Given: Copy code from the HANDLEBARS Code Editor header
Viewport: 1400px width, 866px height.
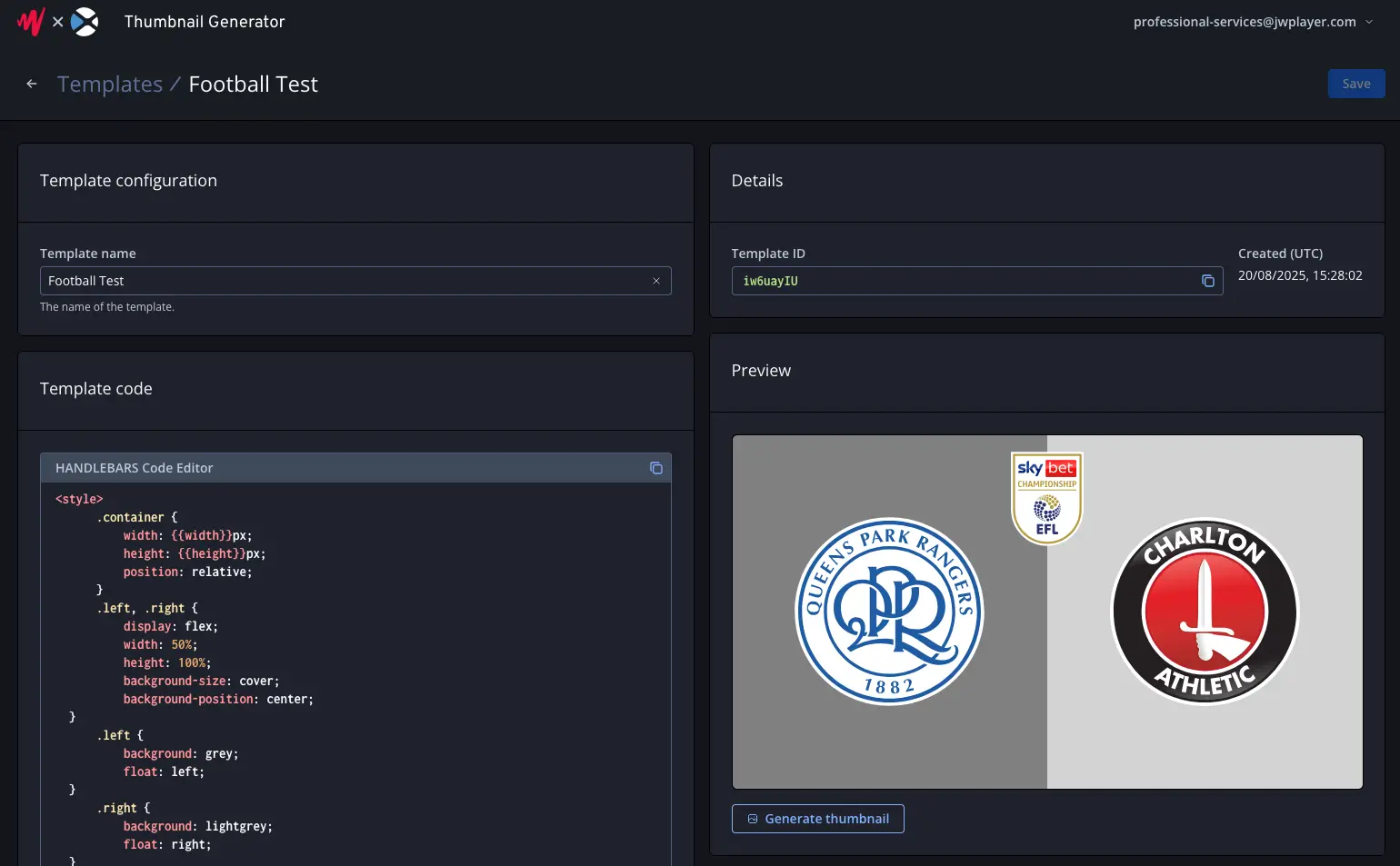Looking at the screenshot, I should (656, 468).
